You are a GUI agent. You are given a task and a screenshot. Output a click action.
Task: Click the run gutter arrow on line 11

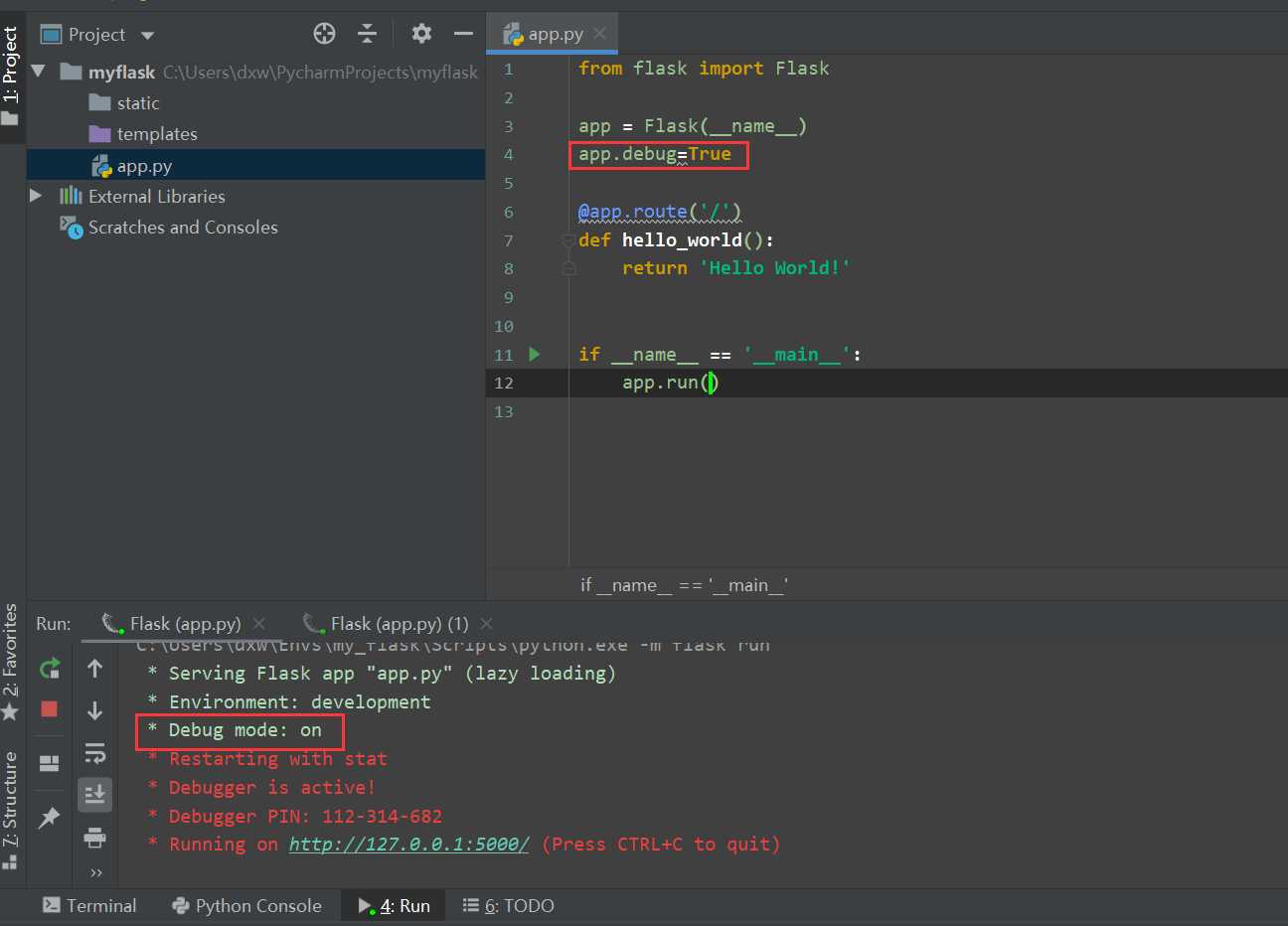click(x=535, y=354)
